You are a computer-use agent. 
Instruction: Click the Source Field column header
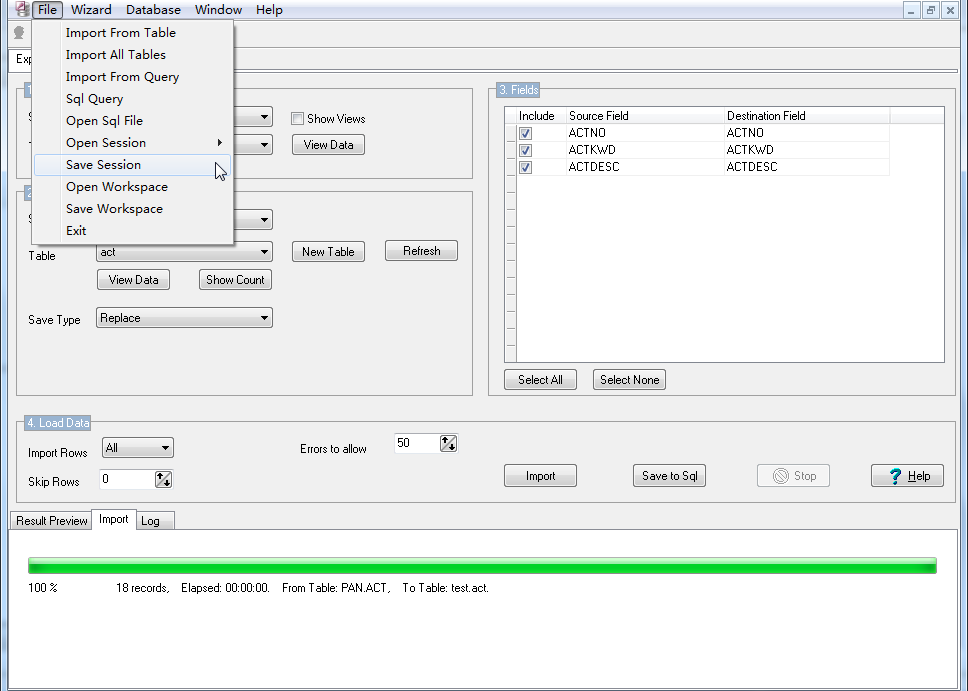coord(645,115)
